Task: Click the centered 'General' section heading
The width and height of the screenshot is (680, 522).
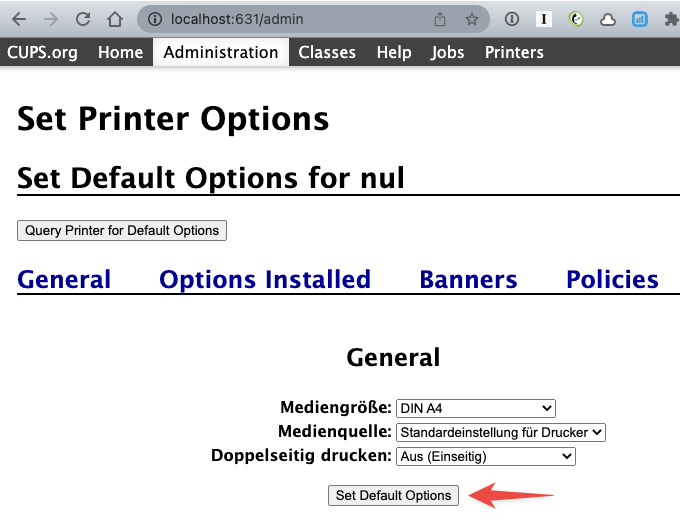Action: (x=393, y=358)
